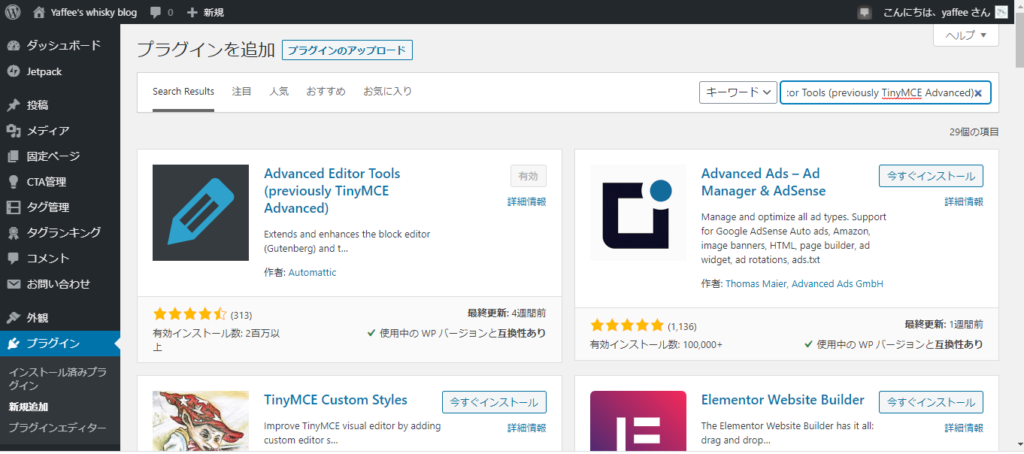Click the award icon beside タグランキング
Screen dimensions: 1024x454
[13, 233]
